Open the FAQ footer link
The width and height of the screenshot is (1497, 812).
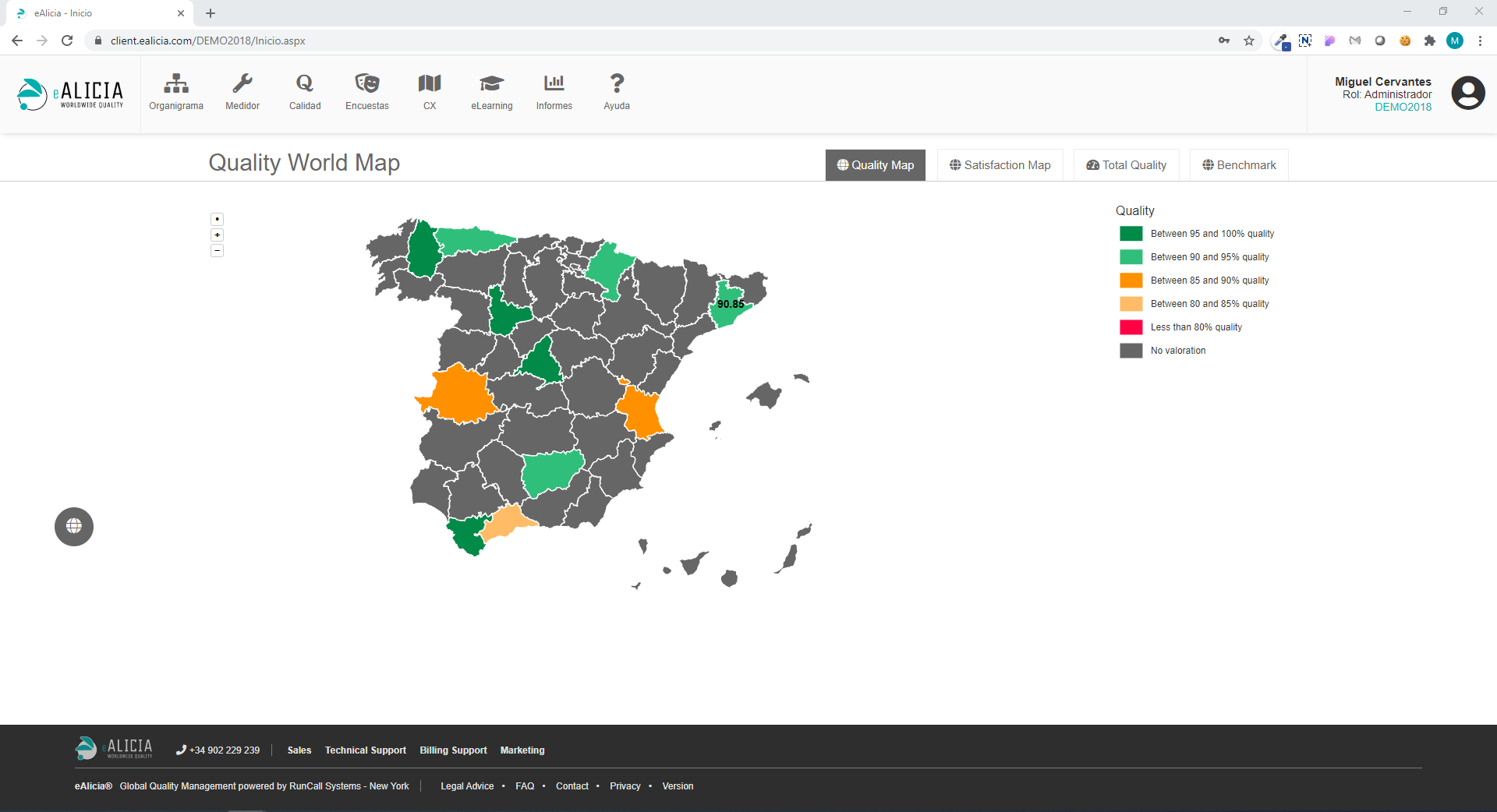click(525, 786)
